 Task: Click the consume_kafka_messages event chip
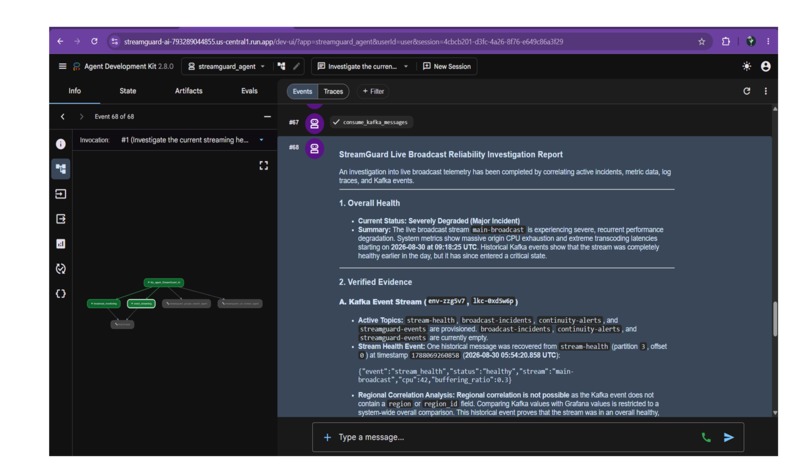coord(371,122)
